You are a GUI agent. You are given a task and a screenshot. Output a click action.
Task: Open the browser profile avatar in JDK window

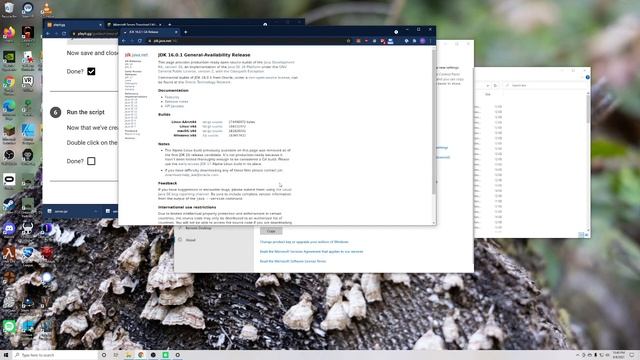point(423,41)
